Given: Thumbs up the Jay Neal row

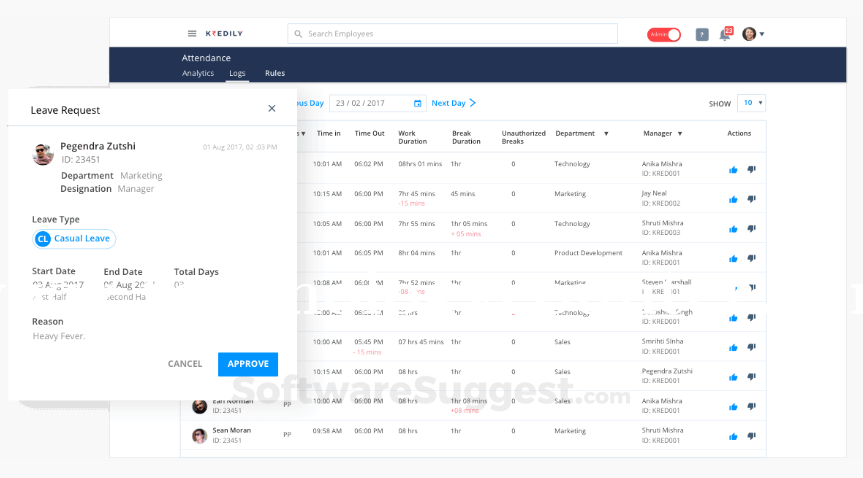Looking at the screenshot, I should tap(733, 199).
